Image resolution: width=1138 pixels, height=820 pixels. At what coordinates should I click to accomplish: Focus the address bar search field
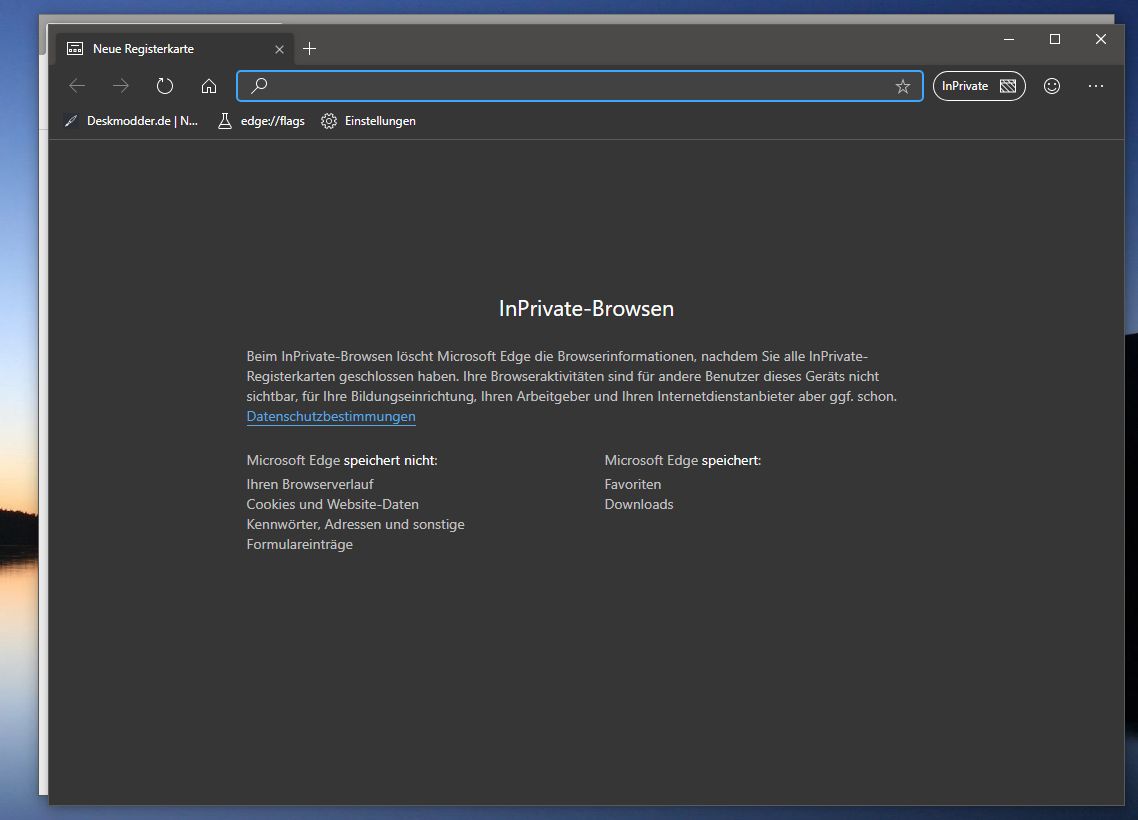(x=579, y=86)
